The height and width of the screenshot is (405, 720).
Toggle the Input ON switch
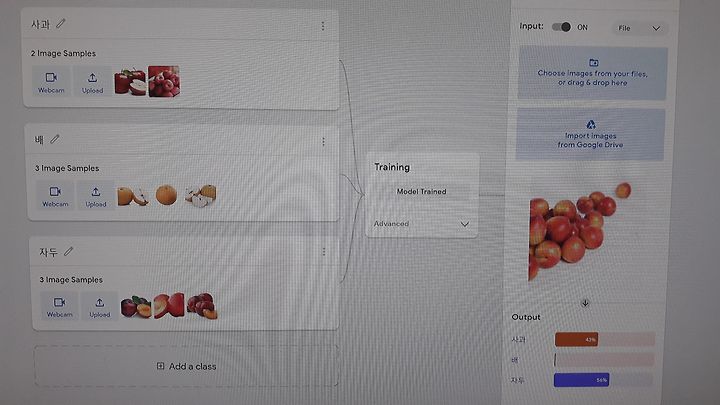pyautogui.click(x=561, y=27)
